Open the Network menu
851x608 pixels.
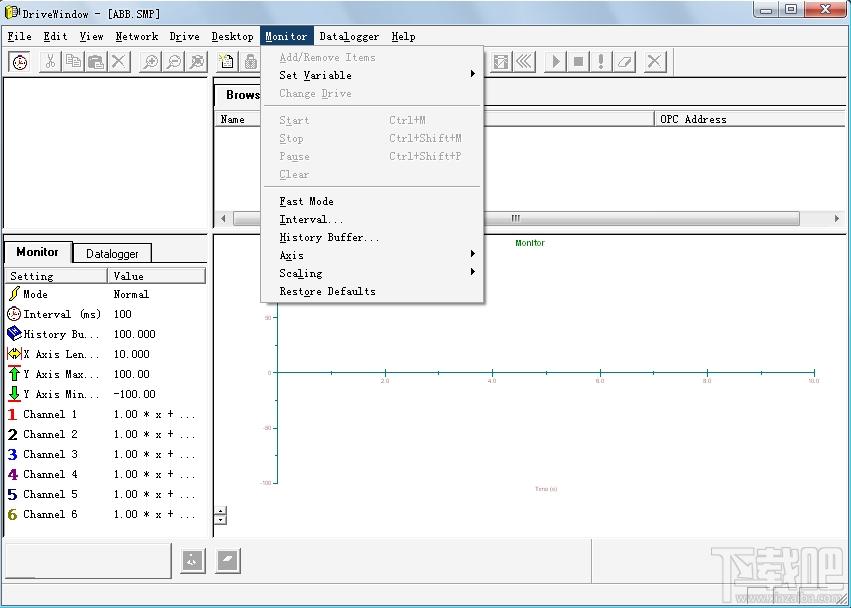137,36
